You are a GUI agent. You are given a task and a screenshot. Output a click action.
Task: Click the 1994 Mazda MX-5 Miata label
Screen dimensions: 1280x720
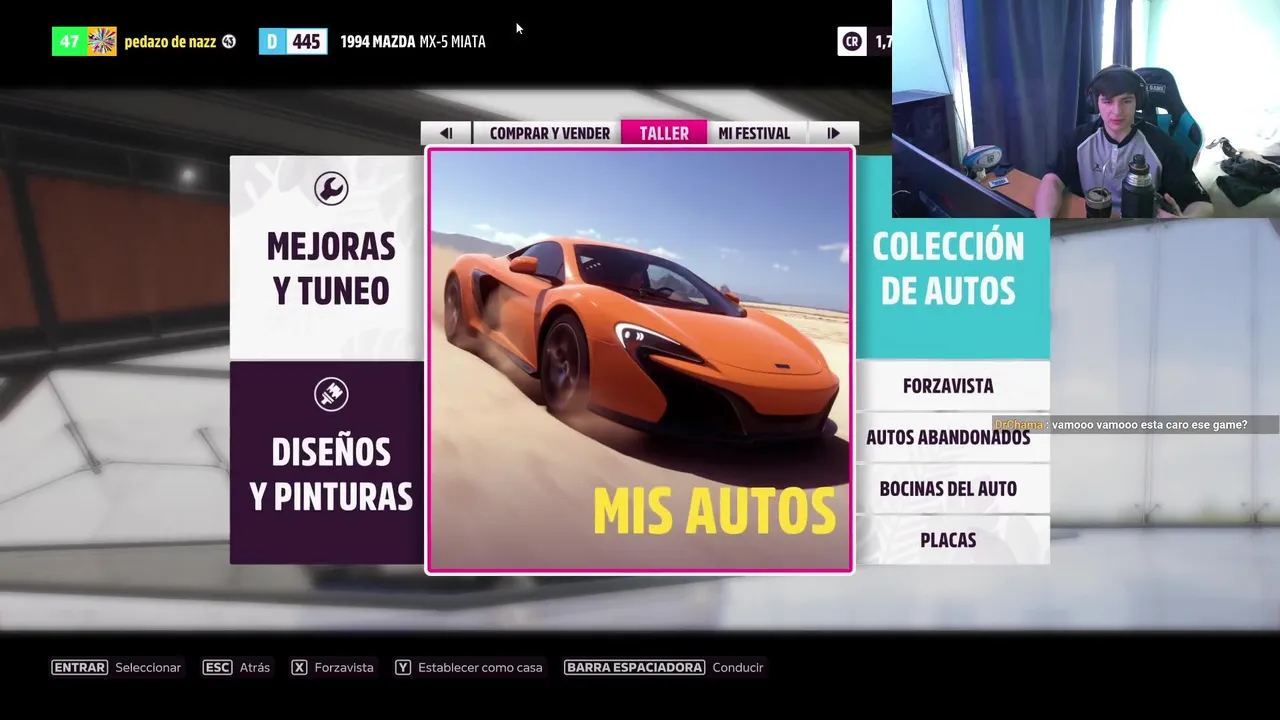(x=413, y=42)
